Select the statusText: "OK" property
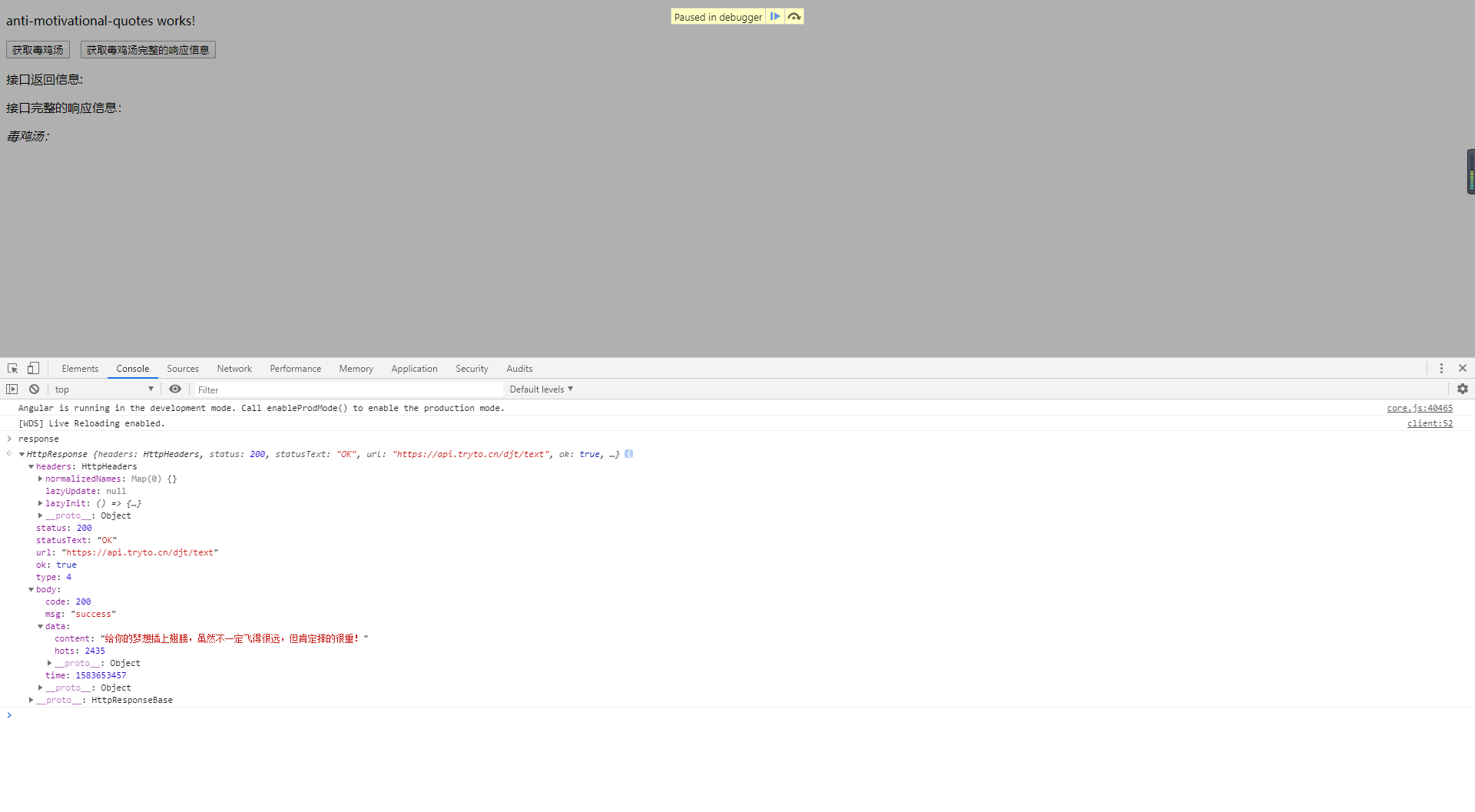Screen dimensions: 1475x812 (76, 540)
